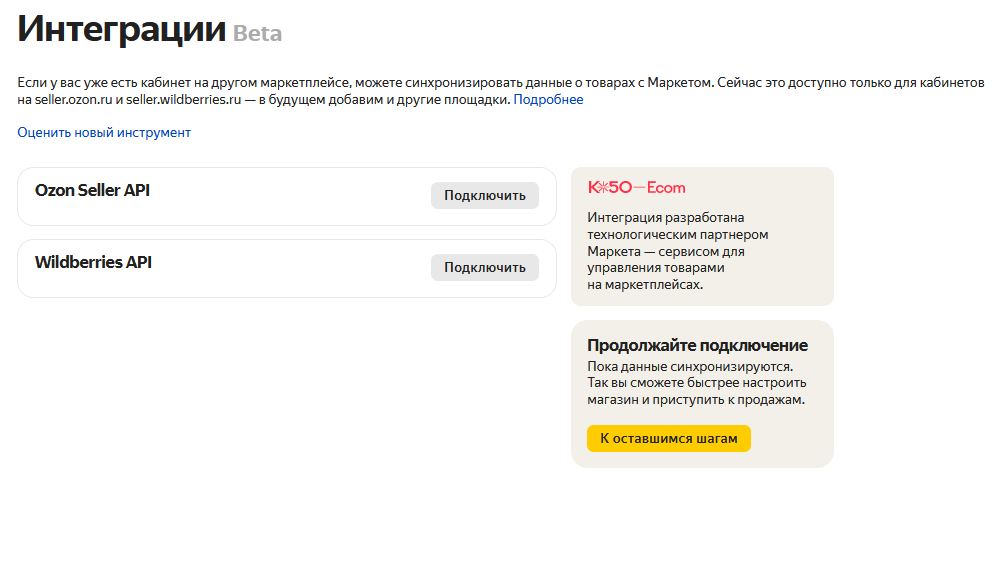Viewport: 992px width, 579px height.
Task: Click the first line of intro paragraph
Action: pos(500,82)
